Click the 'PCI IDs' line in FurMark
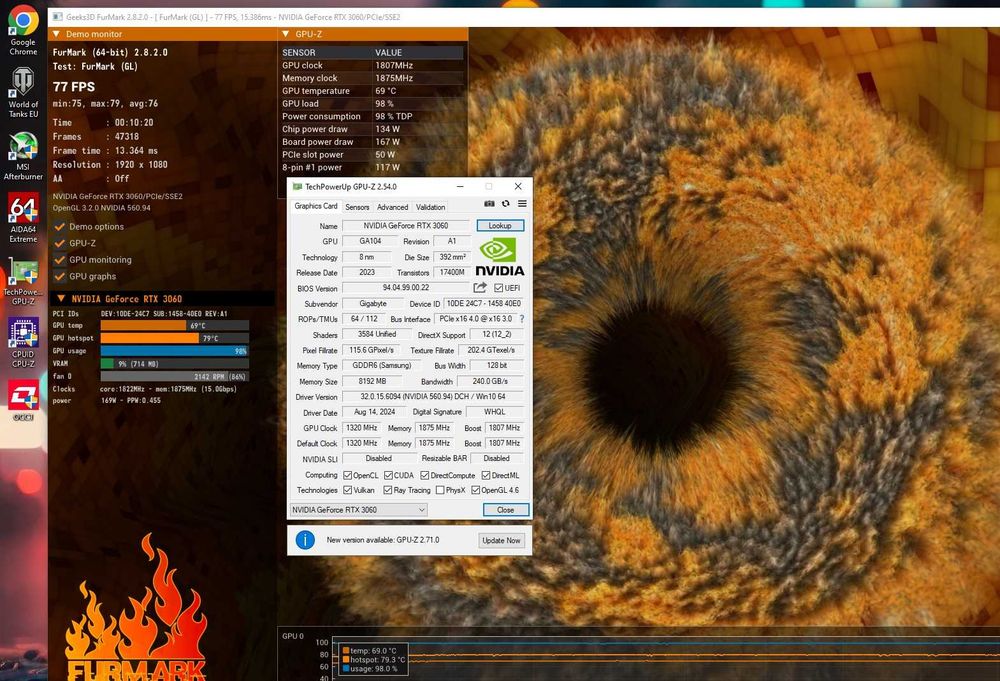Image resolution: width=1000 pixels, height=681 pixels. (x=140, y=314)
